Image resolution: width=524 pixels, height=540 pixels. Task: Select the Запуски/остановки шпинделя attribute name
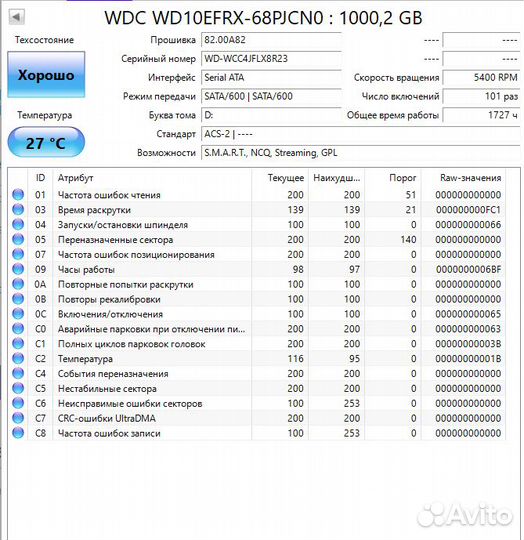tap(123, 225)
